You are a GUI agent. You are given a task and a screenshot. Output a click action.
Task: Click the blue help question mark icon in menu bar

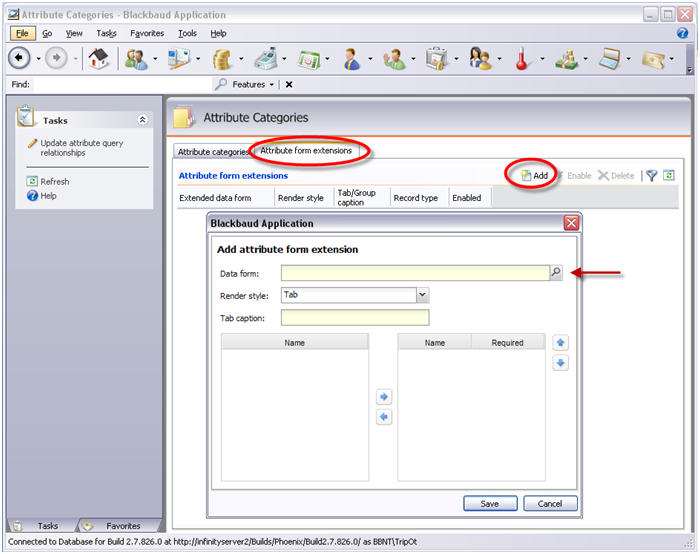pos(683,33)
